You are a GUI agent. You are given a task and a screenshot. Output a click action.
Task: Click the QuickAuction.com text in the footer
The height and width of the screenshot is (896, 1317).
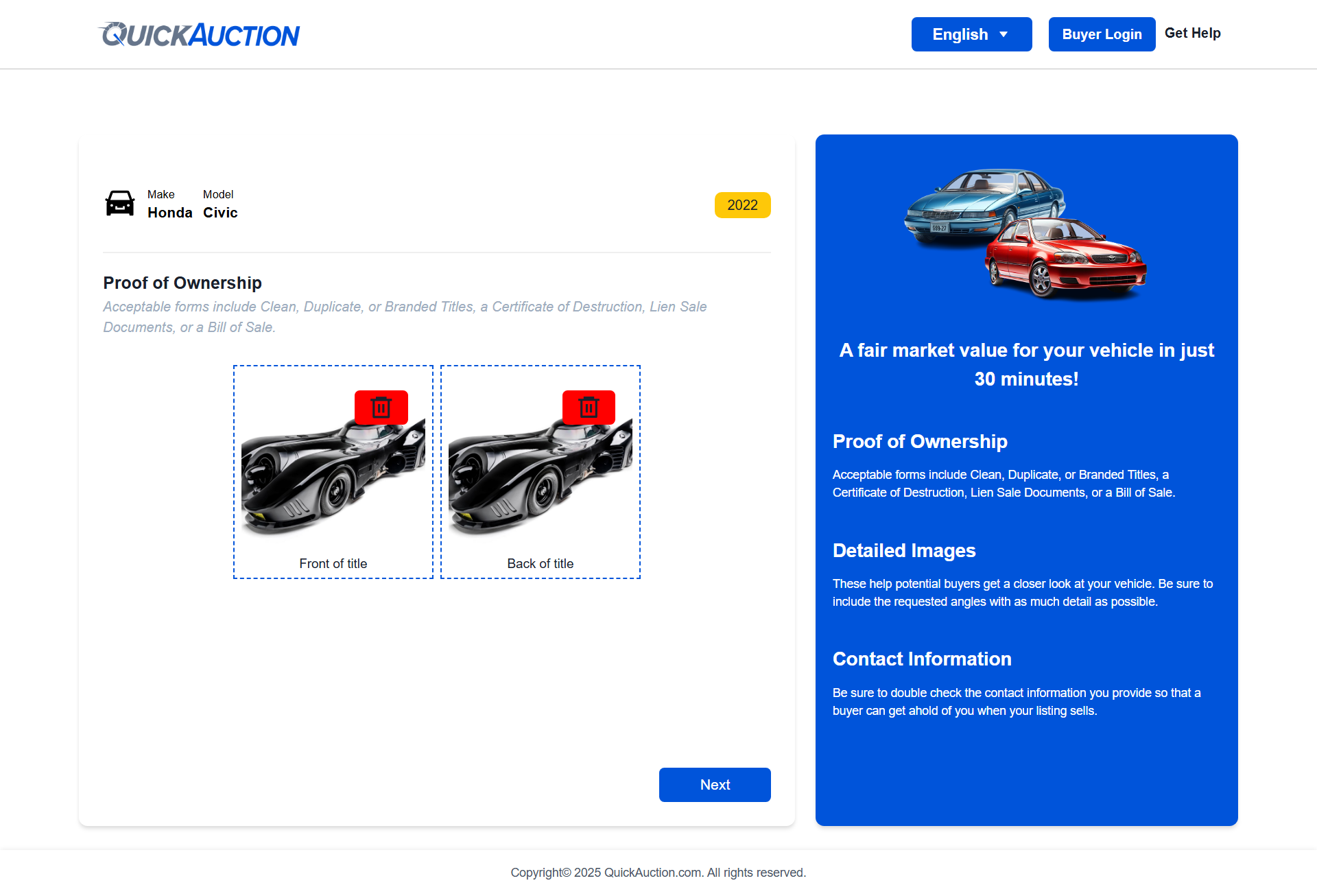[652, 872]
